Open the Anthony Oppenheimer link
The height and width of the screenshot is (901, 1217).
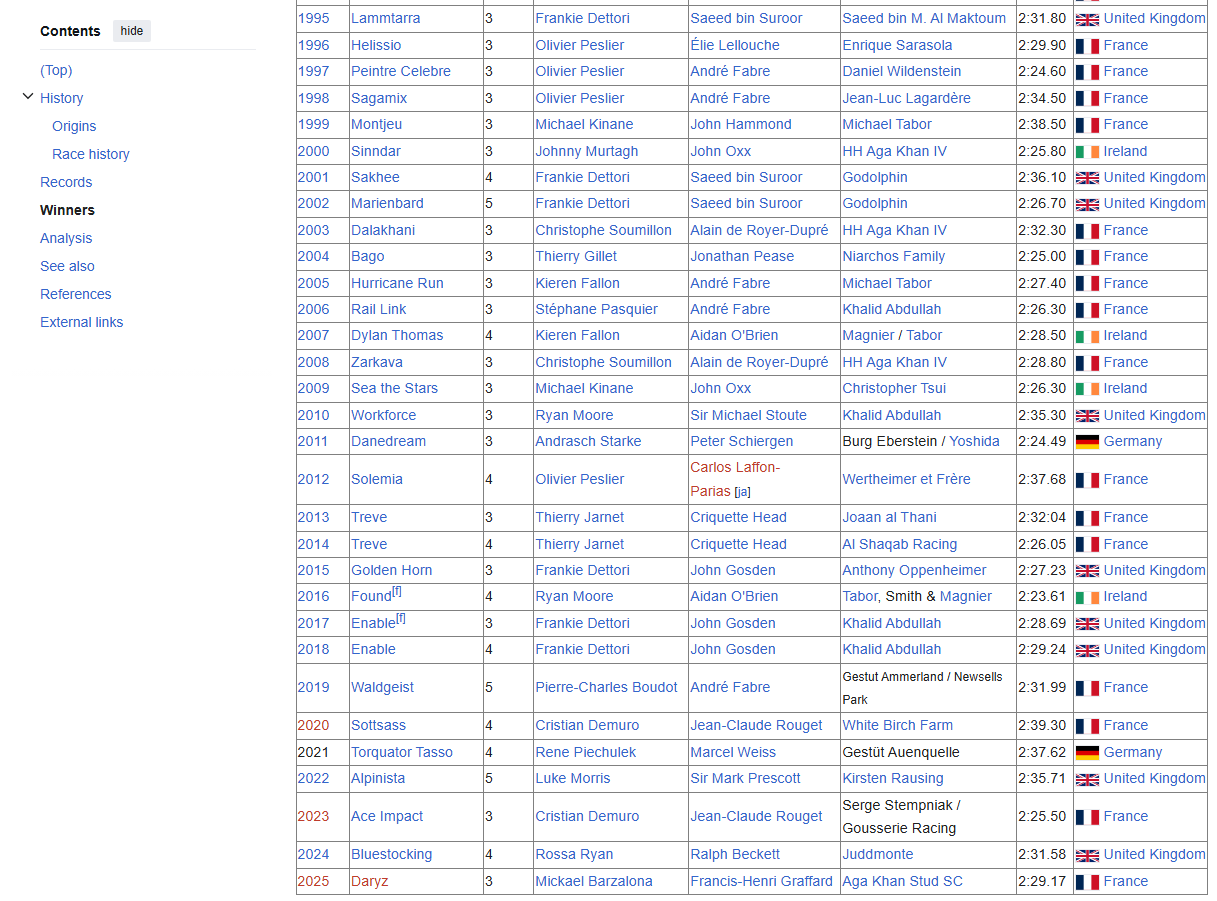914,570
